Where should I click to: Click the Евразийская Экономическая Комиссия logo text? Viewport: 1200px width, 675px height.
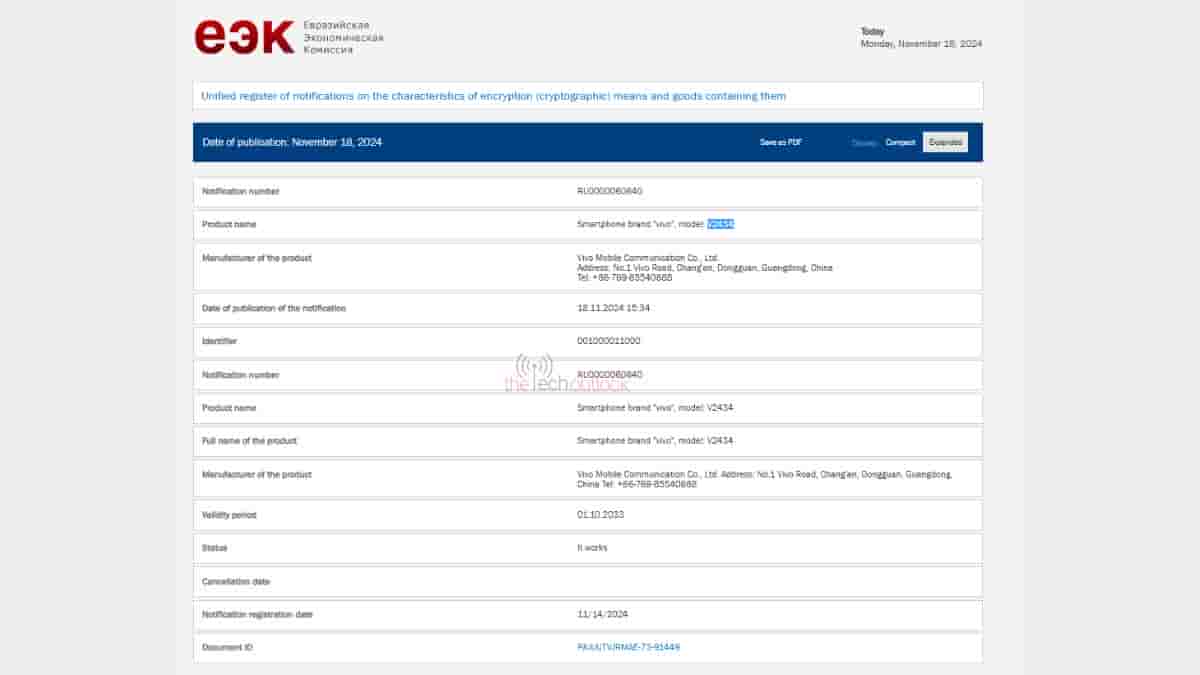pyautogui.click(x=341, y=37)
